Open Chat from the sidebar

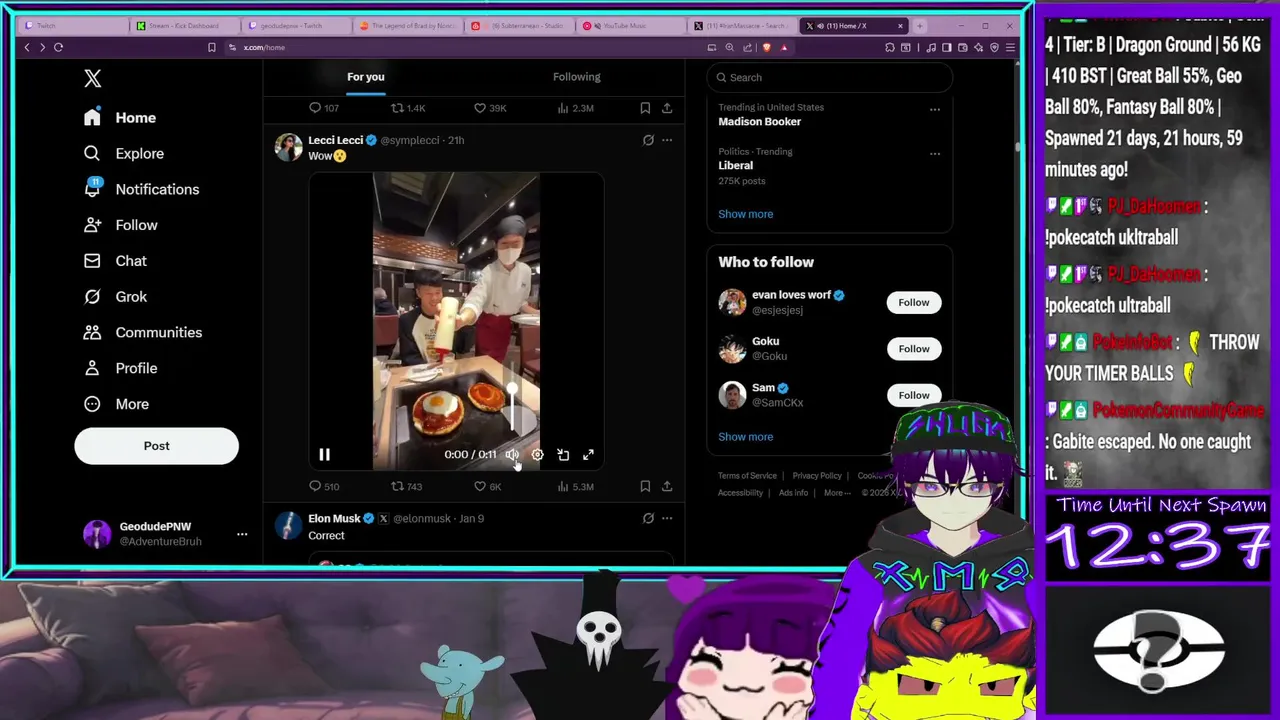[x=115, y=261]
